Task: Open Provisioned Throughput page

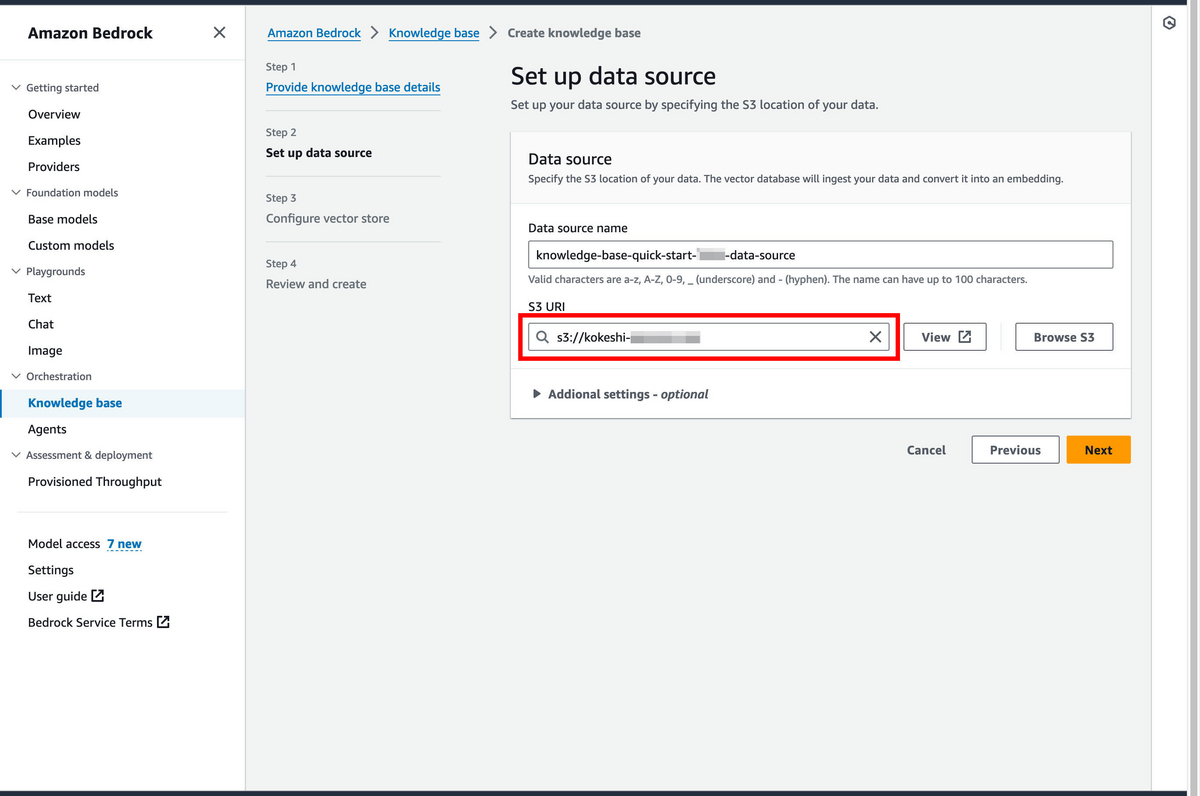Action: click(x=95, y=482)
